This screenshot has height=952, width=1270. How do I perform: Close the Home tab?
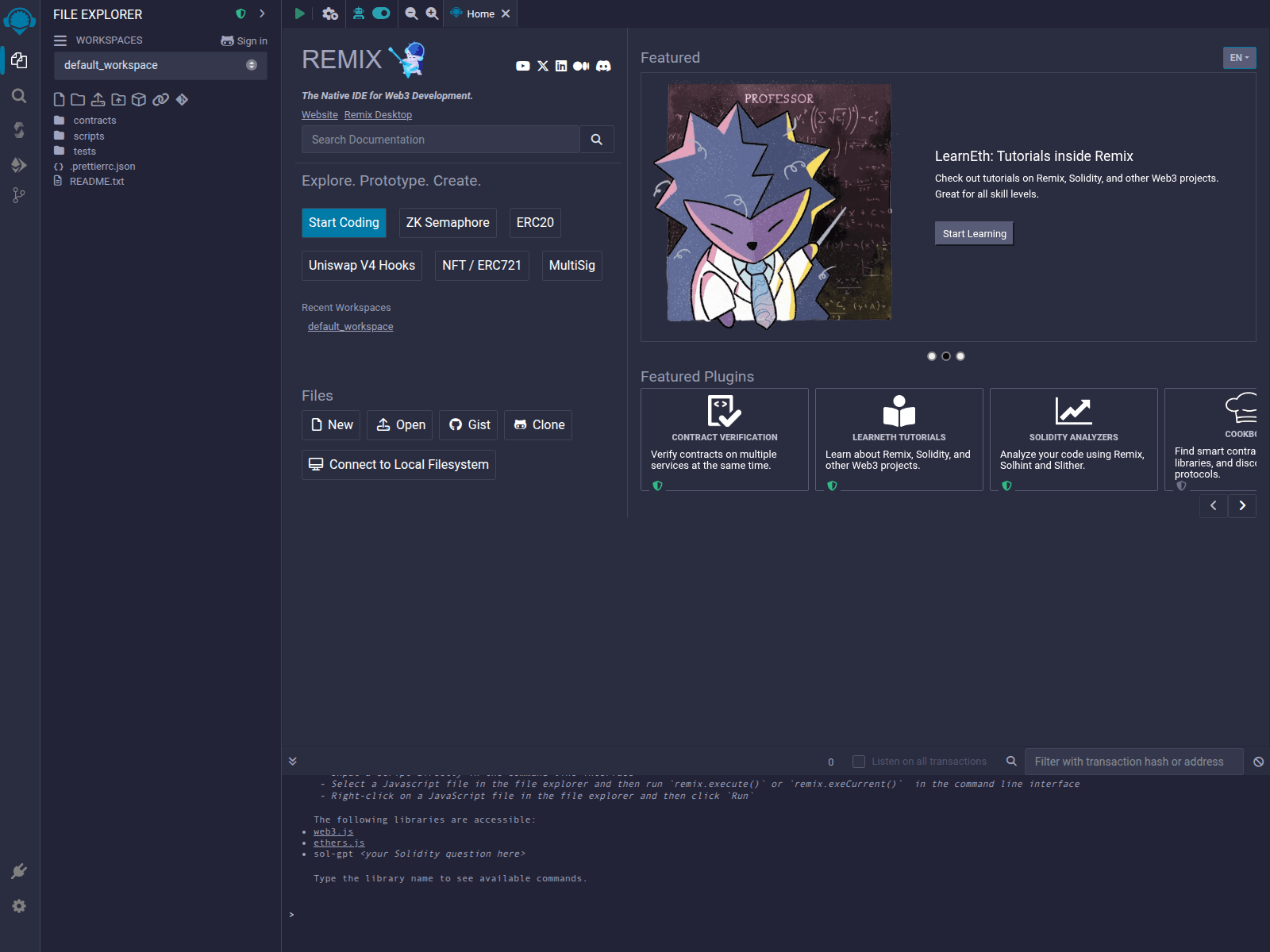[x=506, y=13]
